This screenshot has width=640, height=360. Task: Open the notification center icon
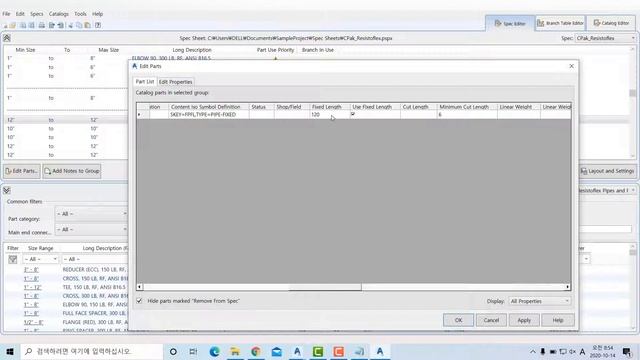627,351
